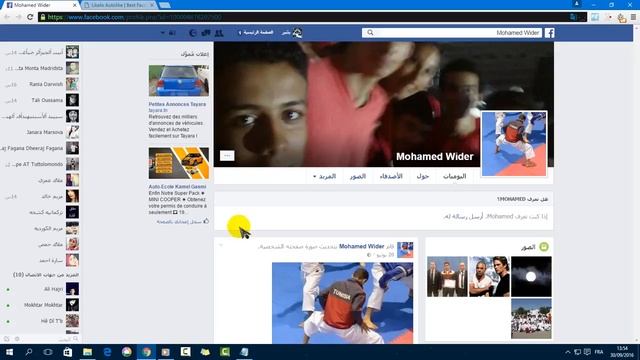Screen dimensions: 640x360
Task: Open the privacy shortcuts icon
Action: (x=172, y=33)
